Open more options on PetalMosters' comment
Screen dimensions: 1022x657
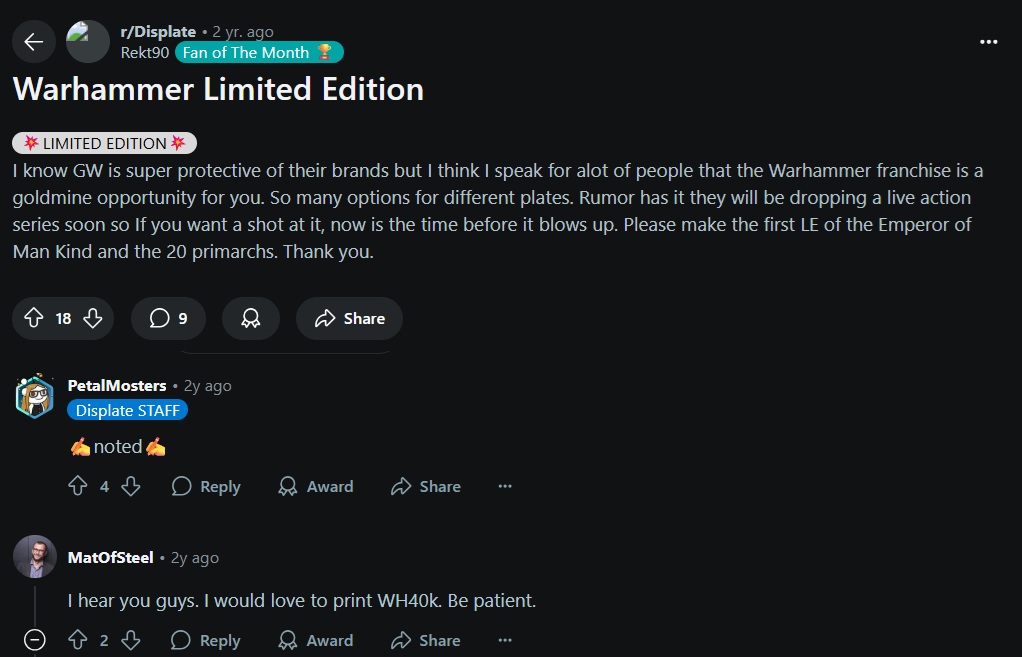(505, 486)
